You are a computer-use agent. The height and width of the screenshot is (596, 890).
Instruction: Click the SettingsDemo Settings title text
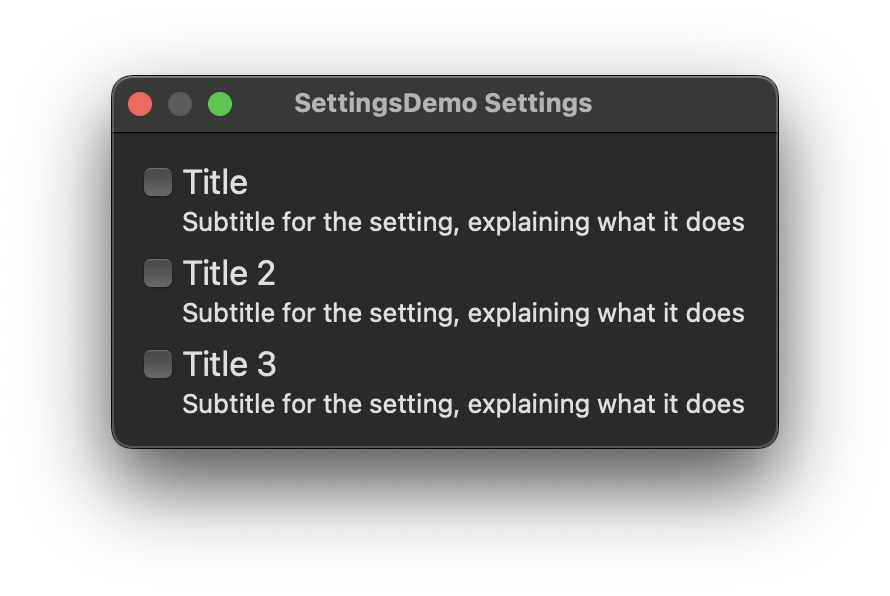(443, 103)
